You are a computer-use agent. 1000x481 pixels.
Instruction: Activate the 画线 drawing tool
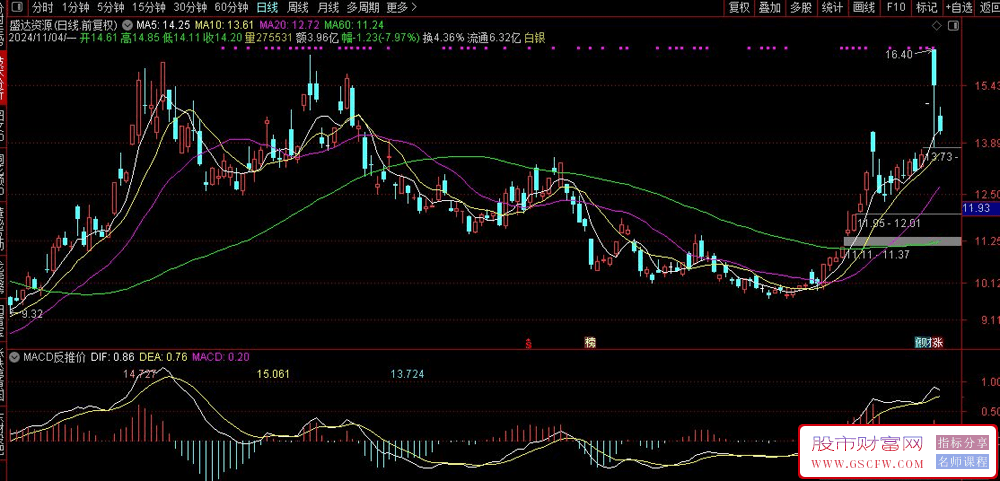tap(864, 8)
